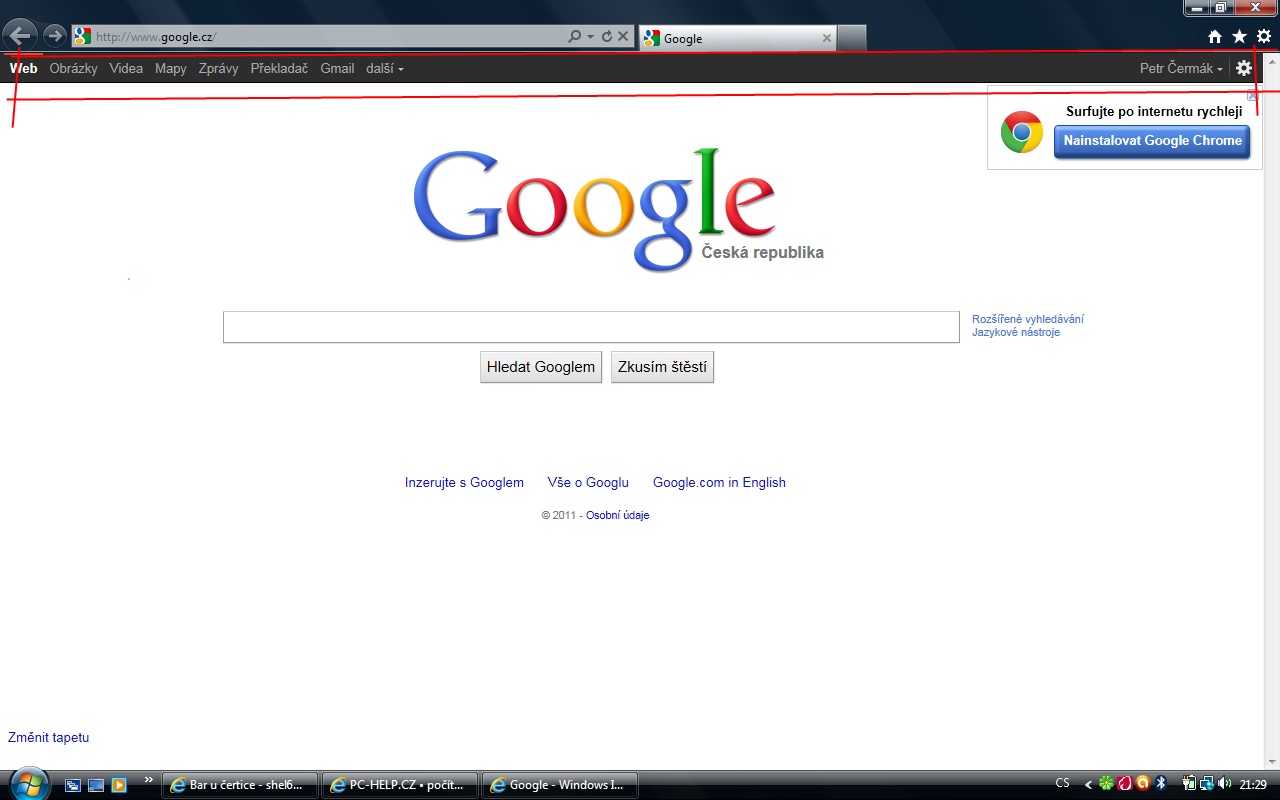Open 'Google.com in English' link
This screenshot has width=1280, height=800.
click(x=719, y=482)
